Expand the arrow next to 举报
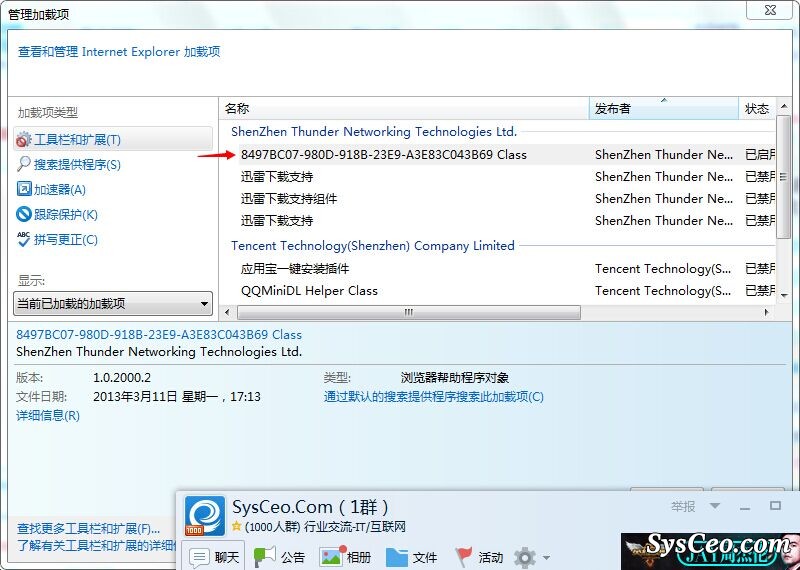Screen dimensions: 800x570 (x=715, y=506)
